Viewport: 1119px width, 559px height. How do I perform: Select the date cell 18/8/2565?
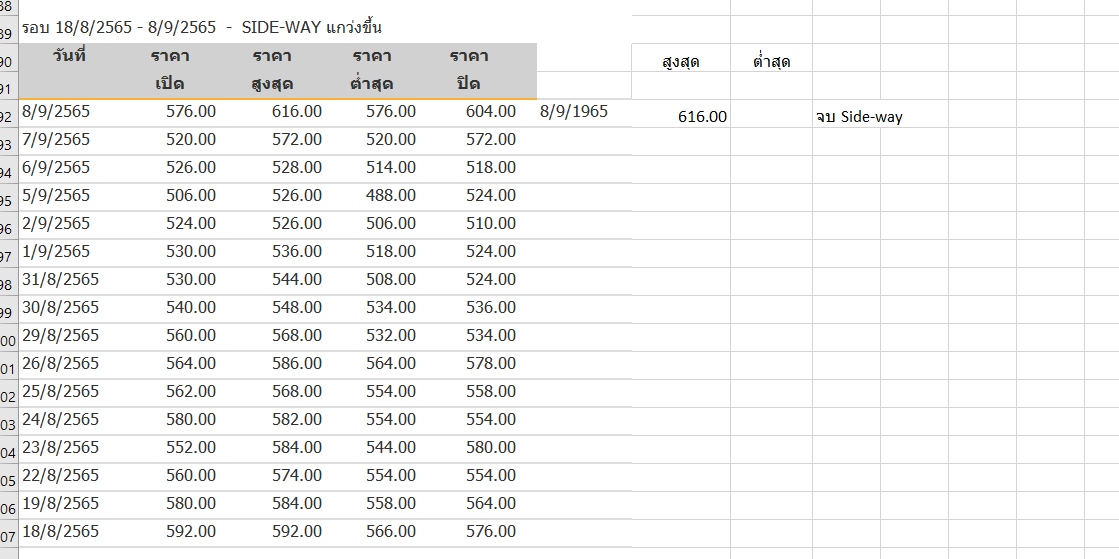click(60, 532)
